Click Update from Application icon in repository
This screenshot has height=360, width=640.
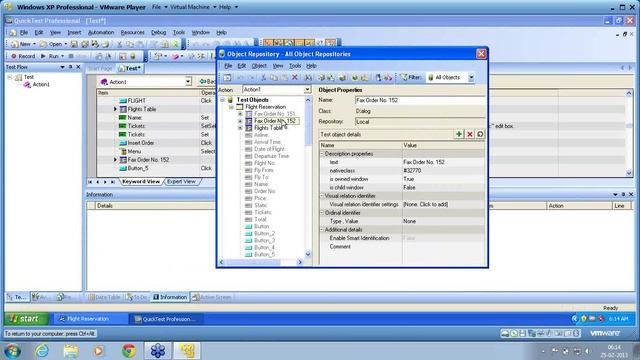tap(331, 77)
